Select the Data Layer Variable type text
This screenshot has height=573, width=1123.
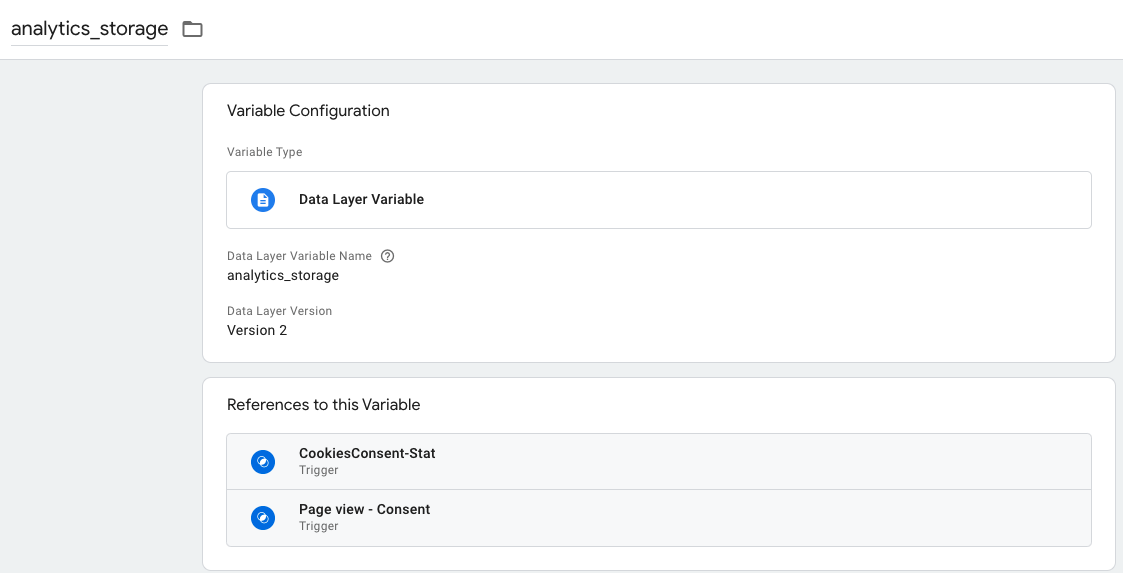pos(361,200)
